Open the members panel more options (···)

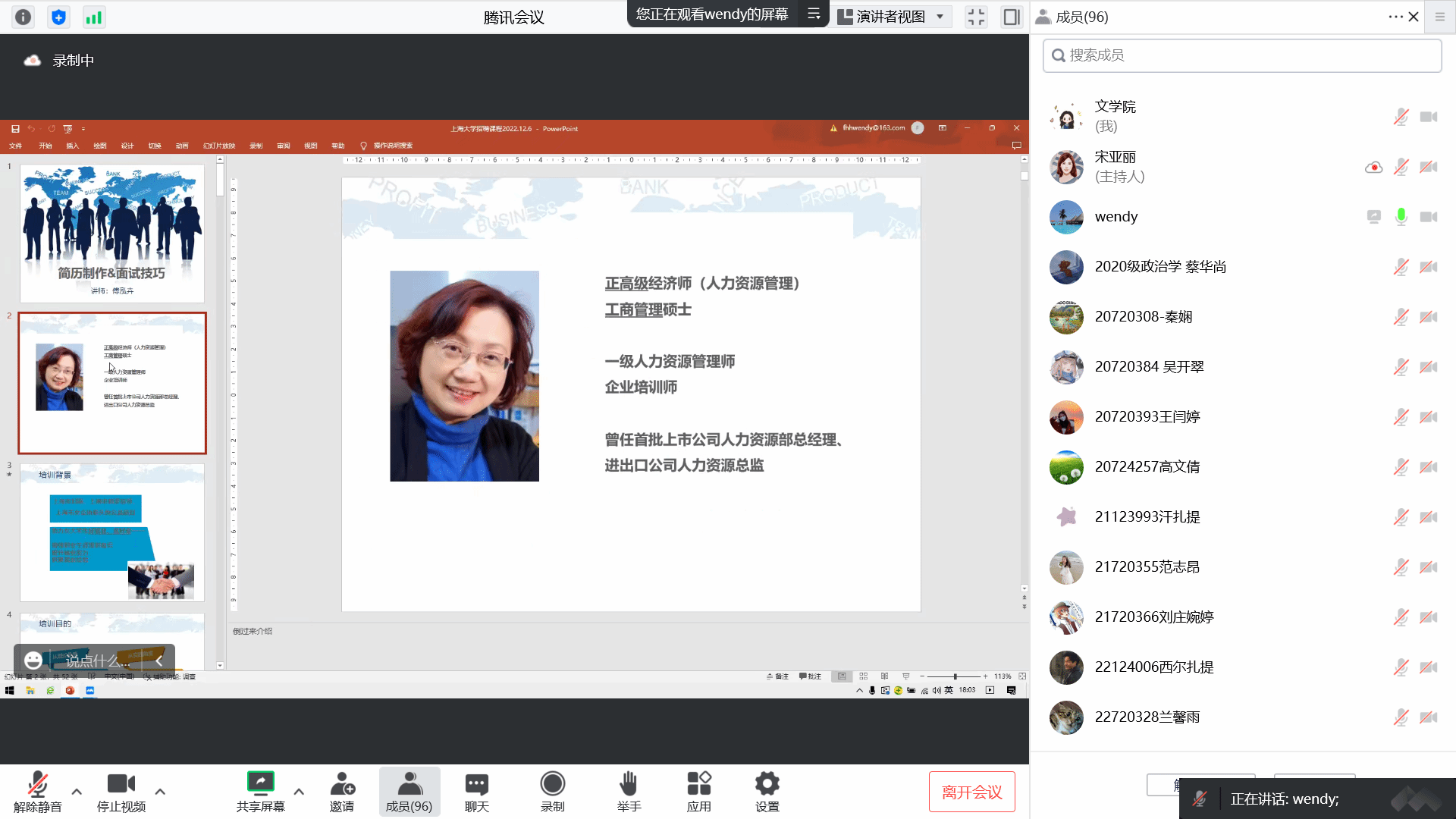point(1395,17)
